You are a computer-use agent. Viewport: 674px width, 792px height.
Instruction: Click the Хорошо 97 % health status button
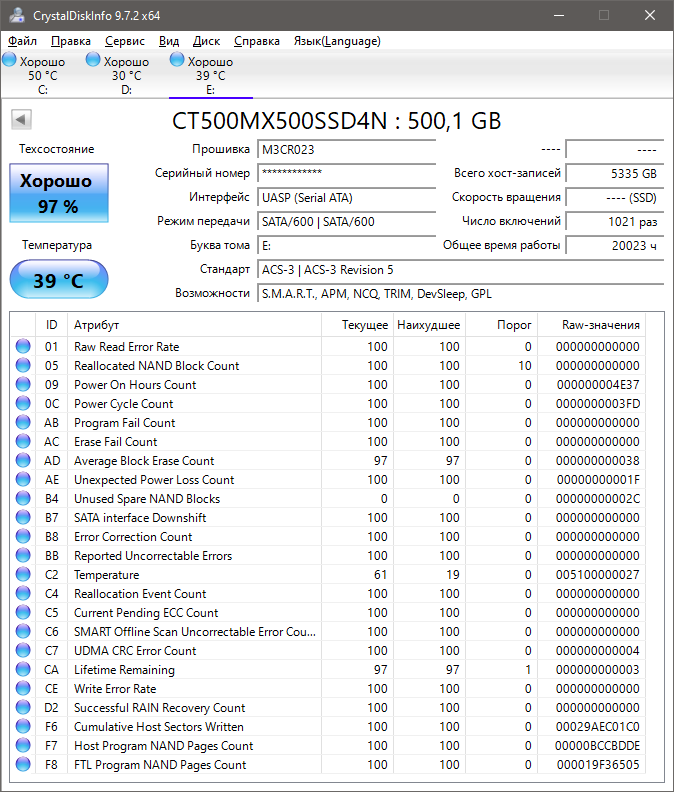coord(59,193)
